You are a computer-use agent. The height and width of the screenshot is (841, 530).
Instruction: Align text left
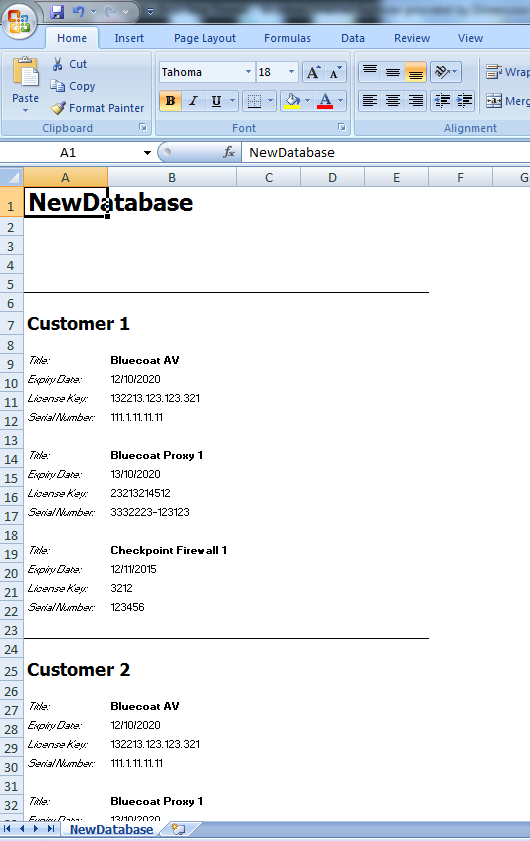pyautogui.click(x=370, y=100)
